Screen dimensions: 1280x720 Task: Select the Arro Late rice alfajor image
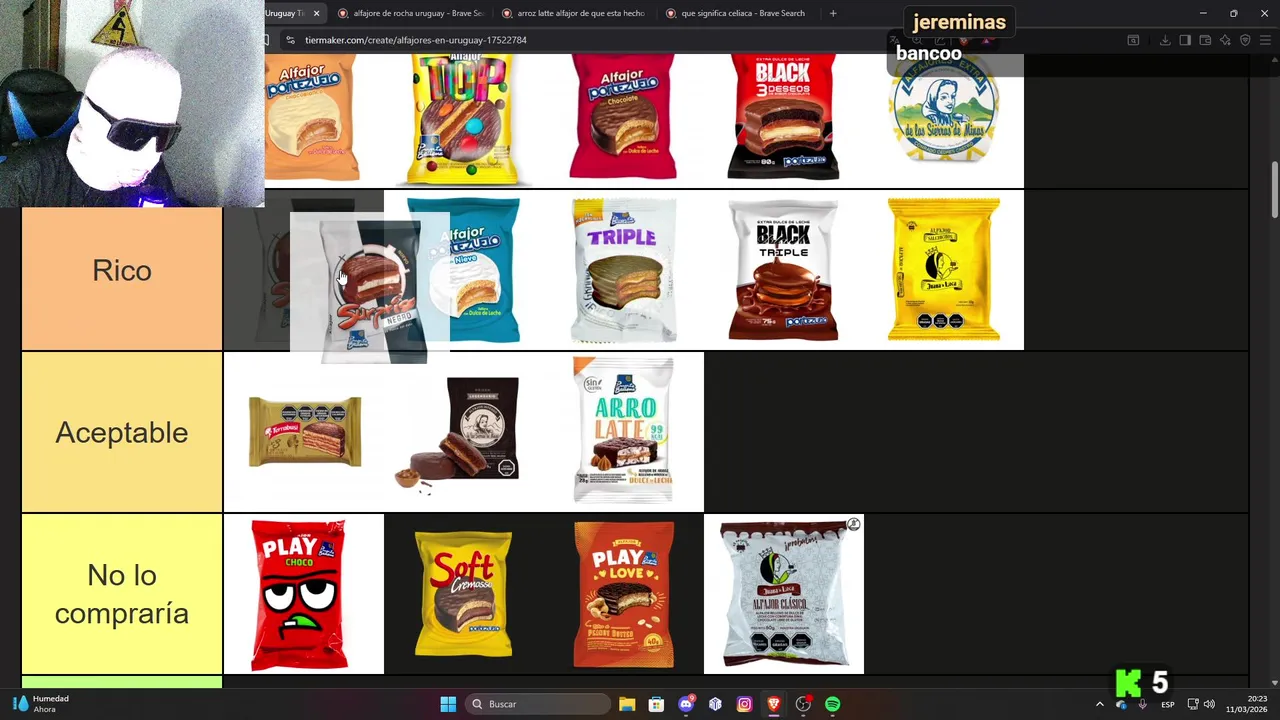pos(624,432)
